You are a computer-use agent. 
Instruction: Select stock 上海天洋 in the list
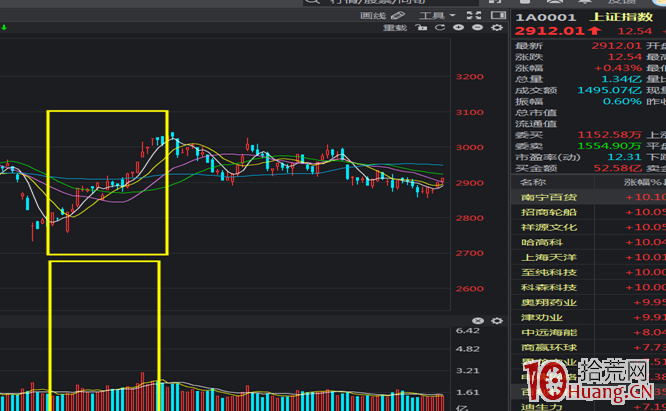pos(549,257)
